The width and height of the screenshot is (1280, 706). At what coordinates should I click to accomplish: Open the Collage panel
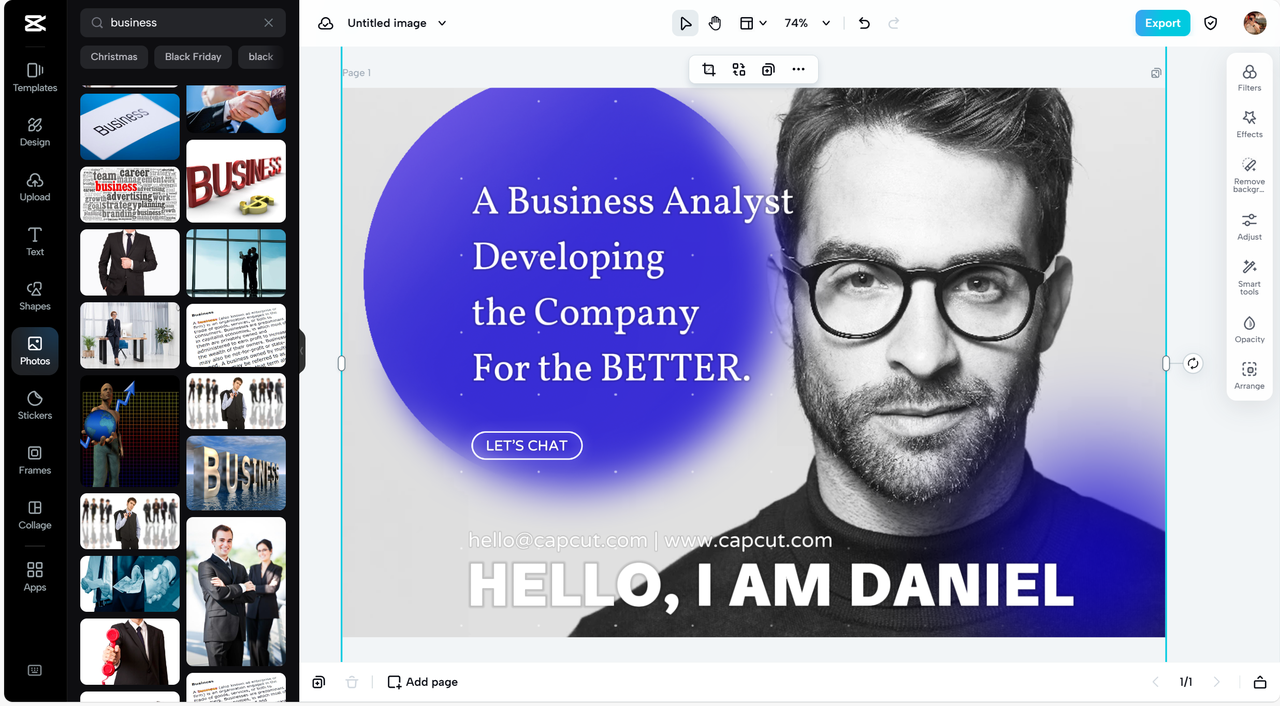coord(35,515)
